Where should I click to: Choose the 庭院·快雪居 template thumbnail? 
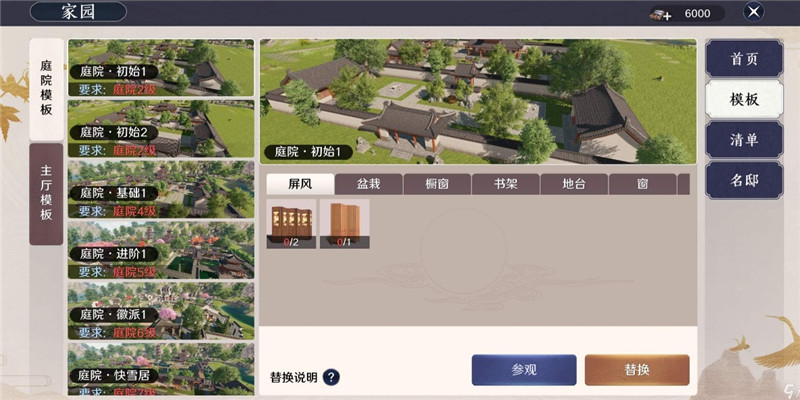[161, 369]
